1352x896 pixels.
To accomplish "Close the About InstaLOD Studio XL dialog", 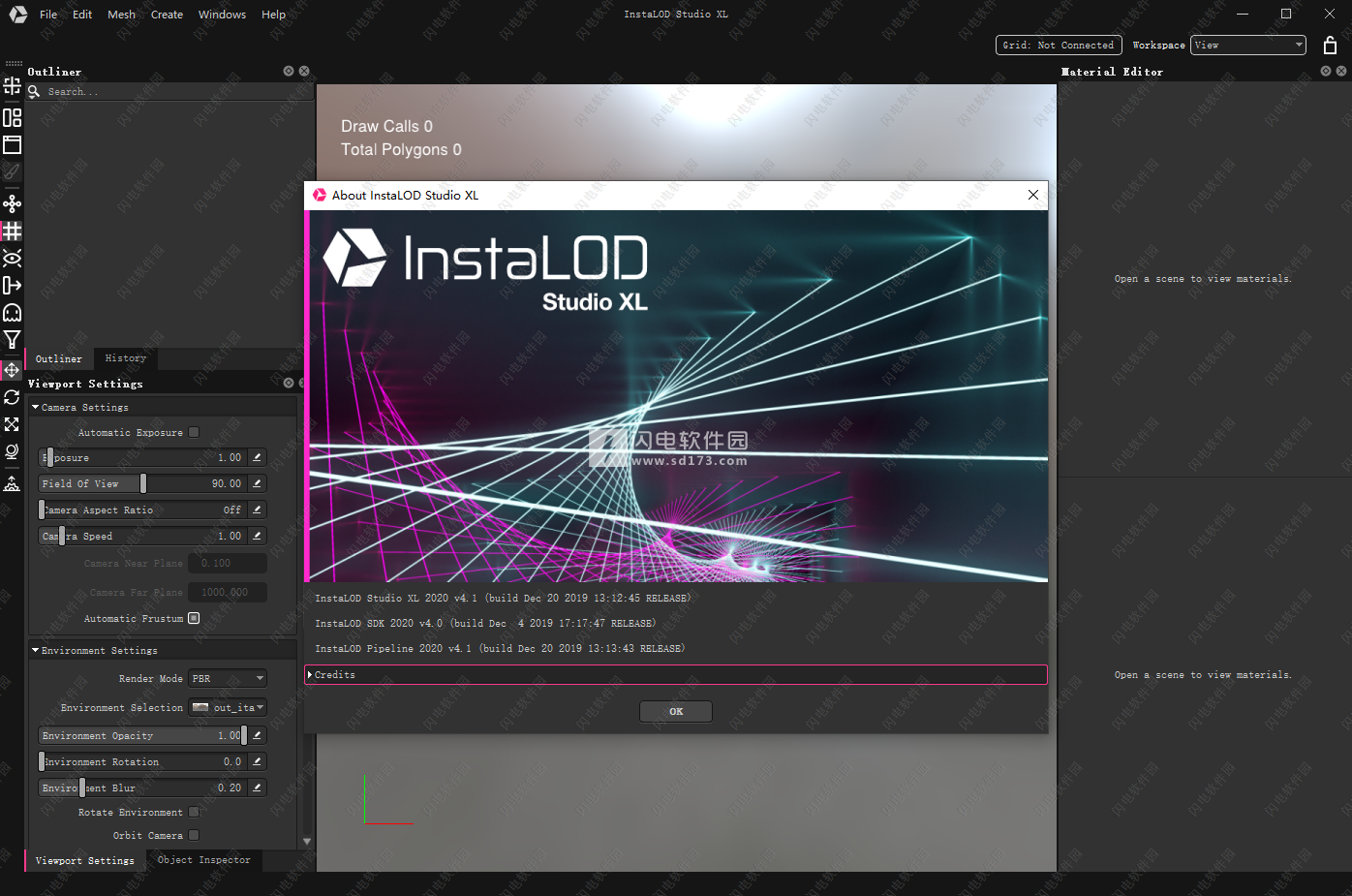I will point(1033,195).
